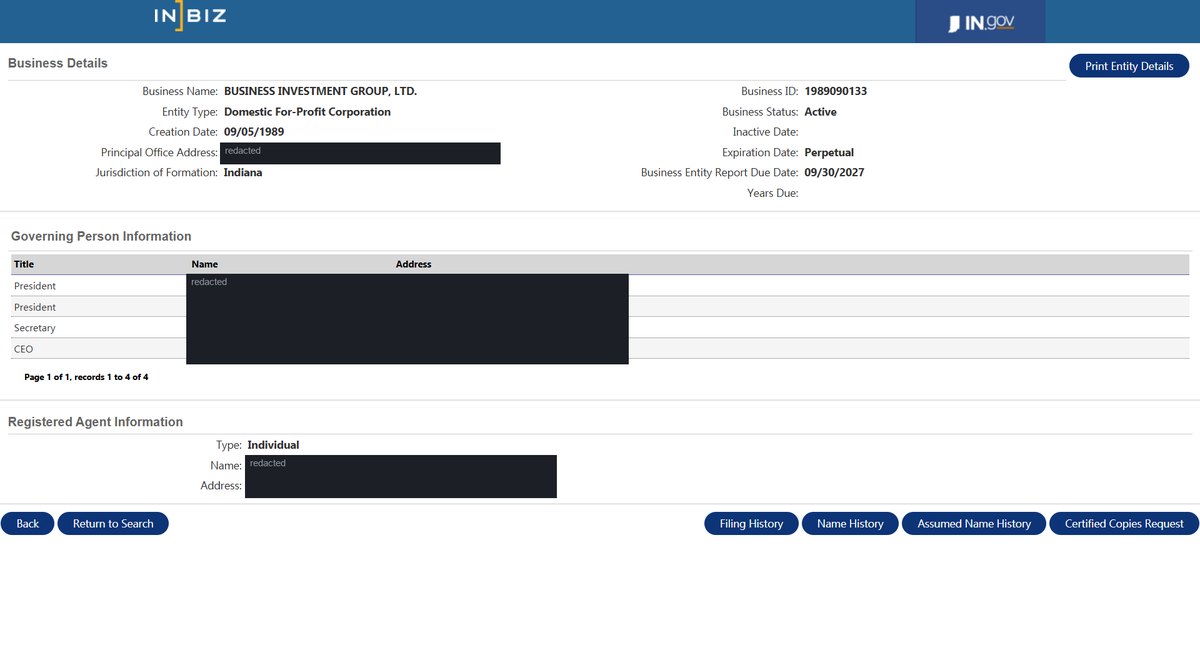Click entity type Domestic For-Profit Corporation

[307, 112]
